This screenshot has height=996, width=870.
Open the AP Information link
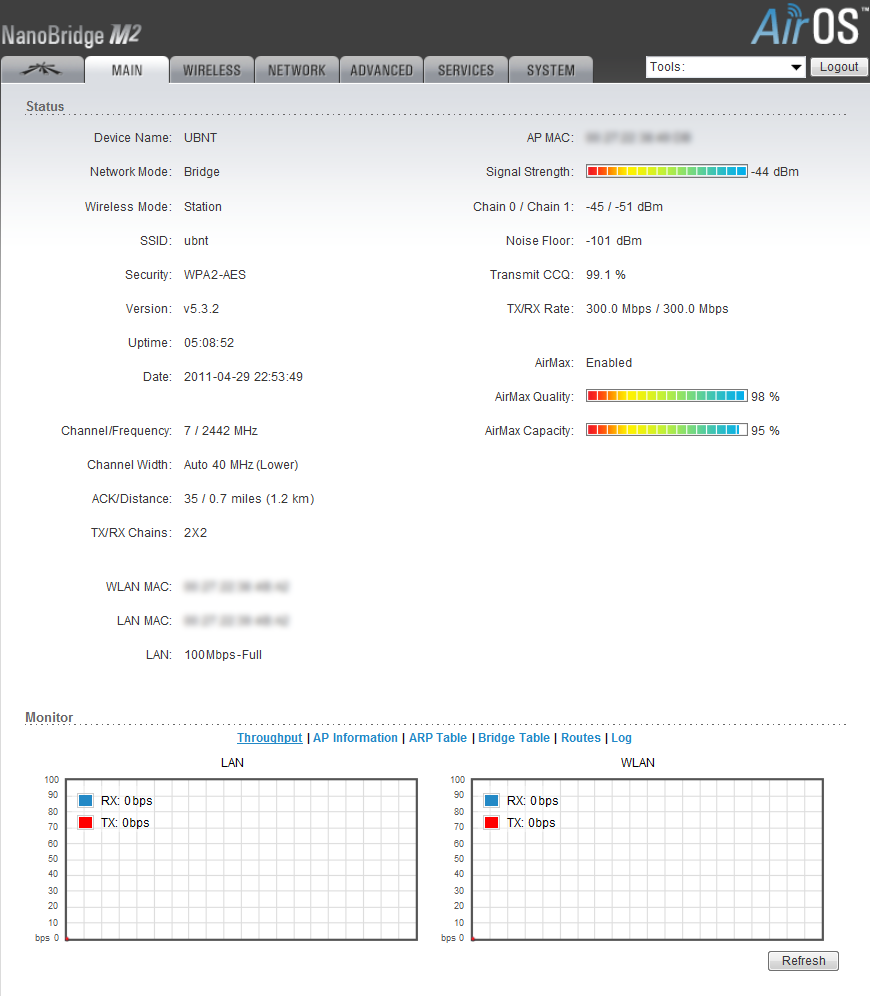click(x=355, y=738)
